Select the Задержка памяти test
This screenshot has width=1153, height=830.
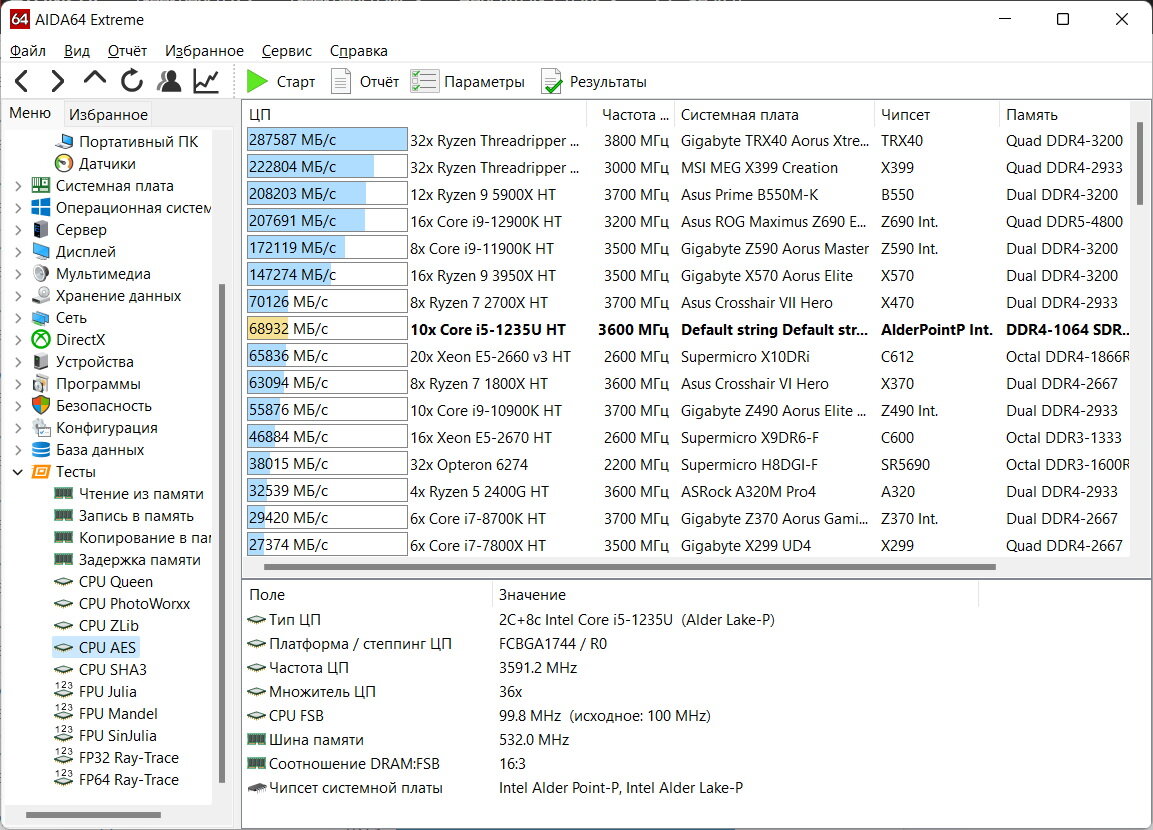140,560
